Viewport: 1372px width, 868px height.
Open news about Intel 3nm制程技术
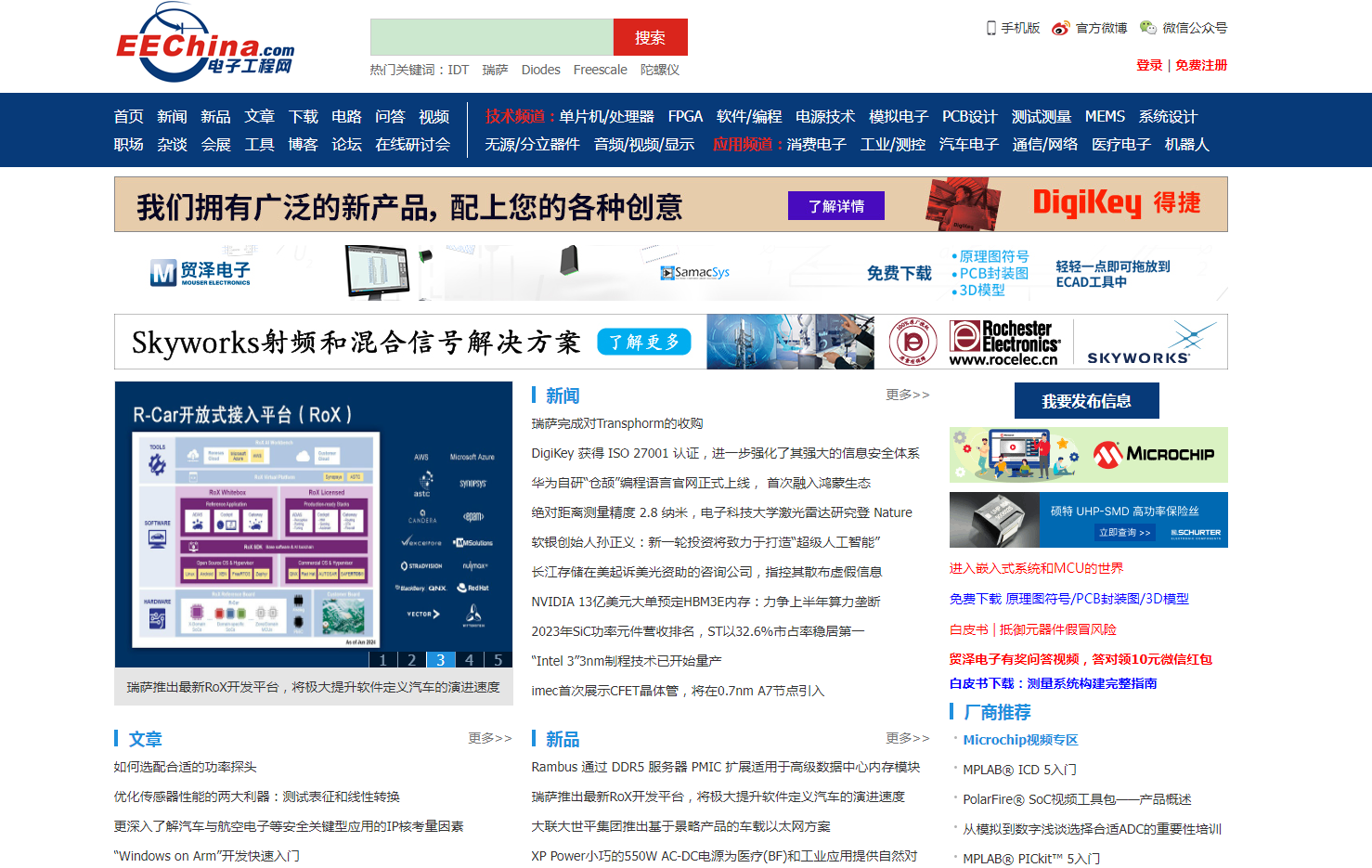point(627,661)
